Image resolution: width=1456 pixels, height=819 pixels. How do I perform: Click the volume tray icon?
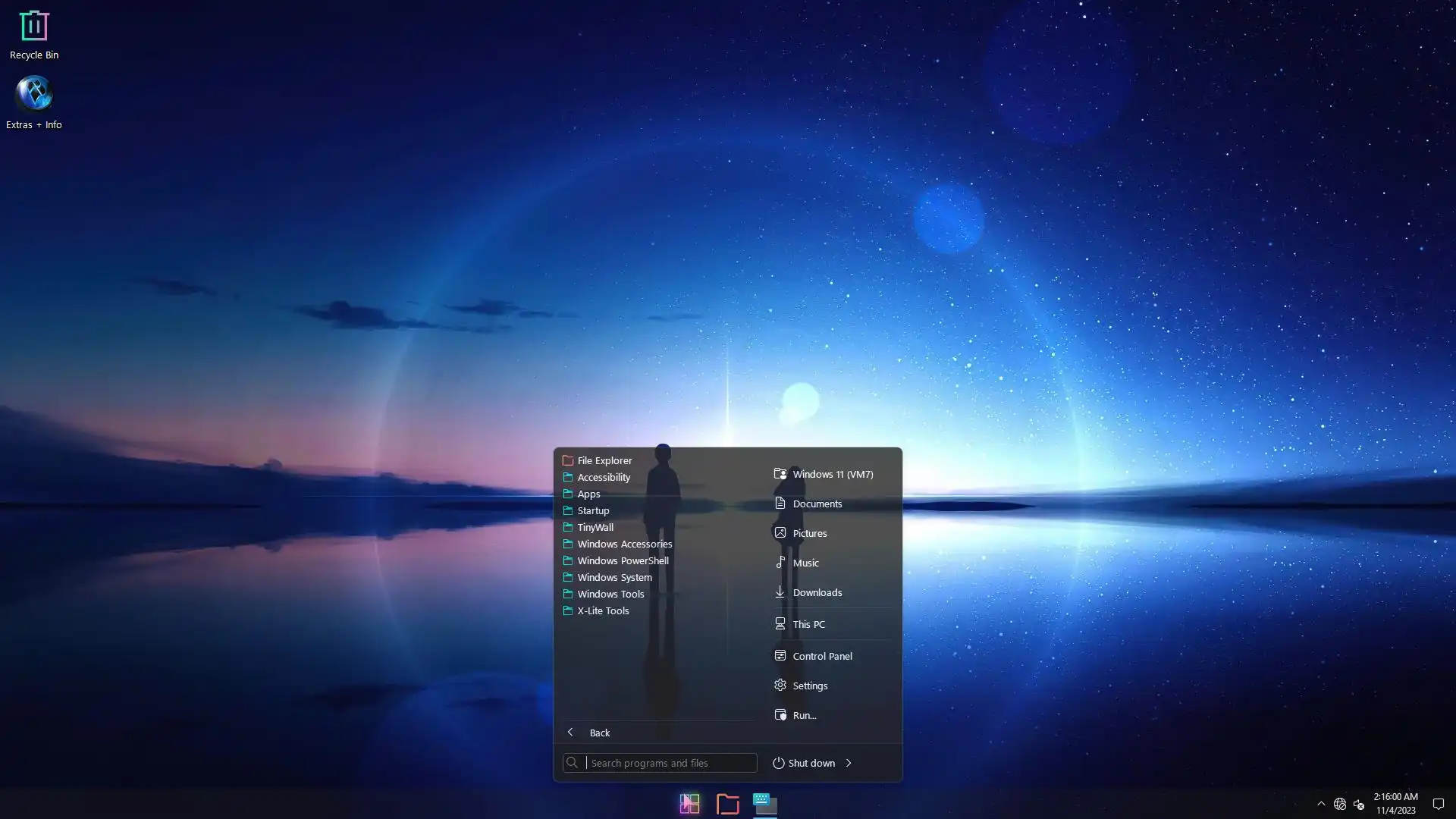click(1359, 804)
